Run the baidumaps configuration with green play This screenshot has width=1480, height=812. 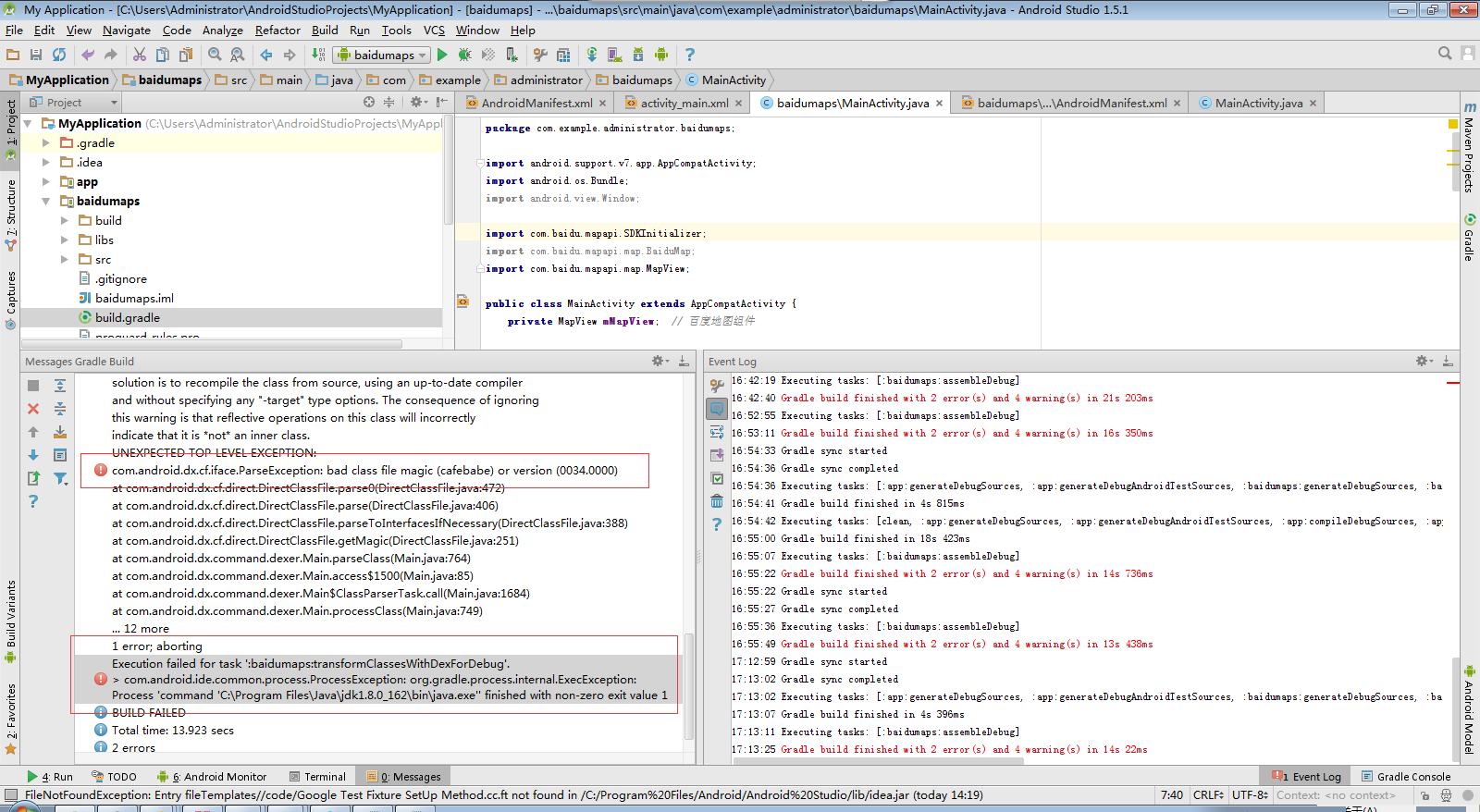coord(442,55)
